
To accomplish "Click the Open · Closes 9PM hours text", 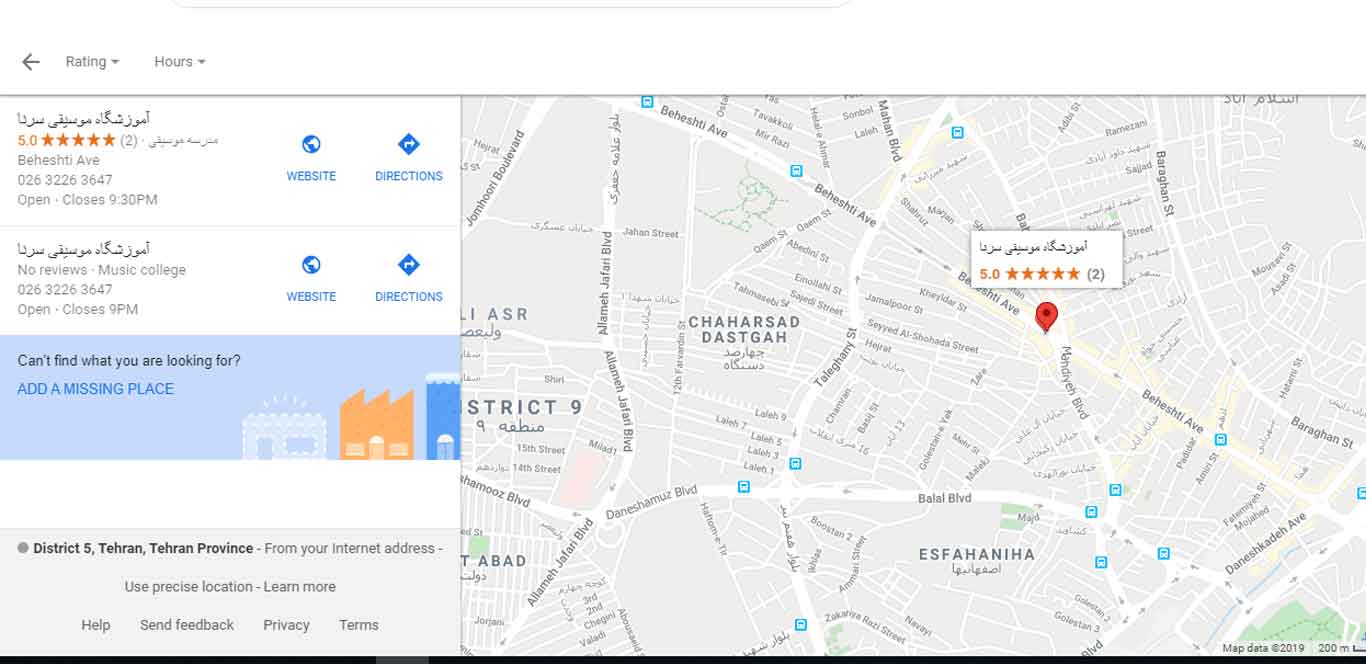I will (x=78, y=310).
